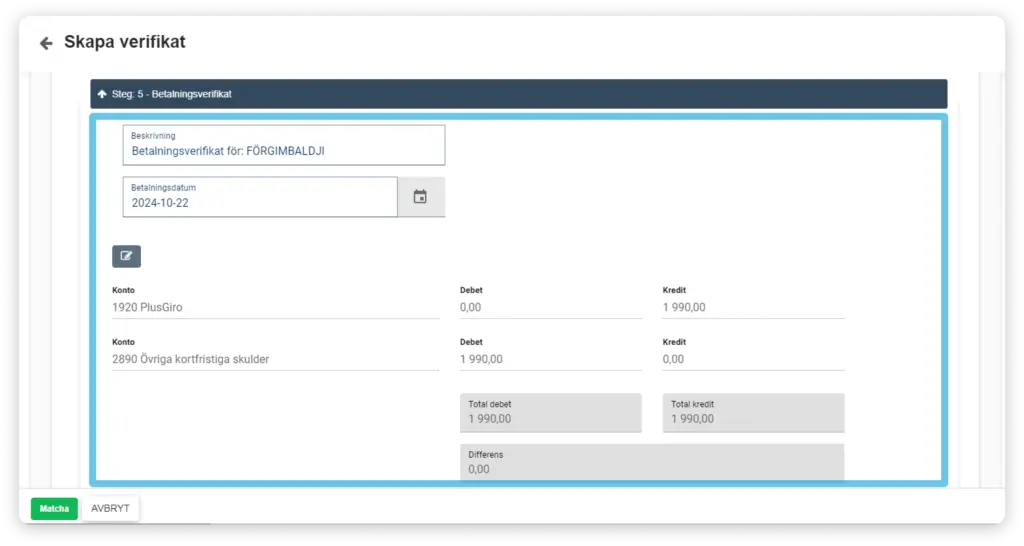Image resolution: width=1024 pixels, height=546 pixels.
Task: Click the Total kredit field
Action: point(753,412)
